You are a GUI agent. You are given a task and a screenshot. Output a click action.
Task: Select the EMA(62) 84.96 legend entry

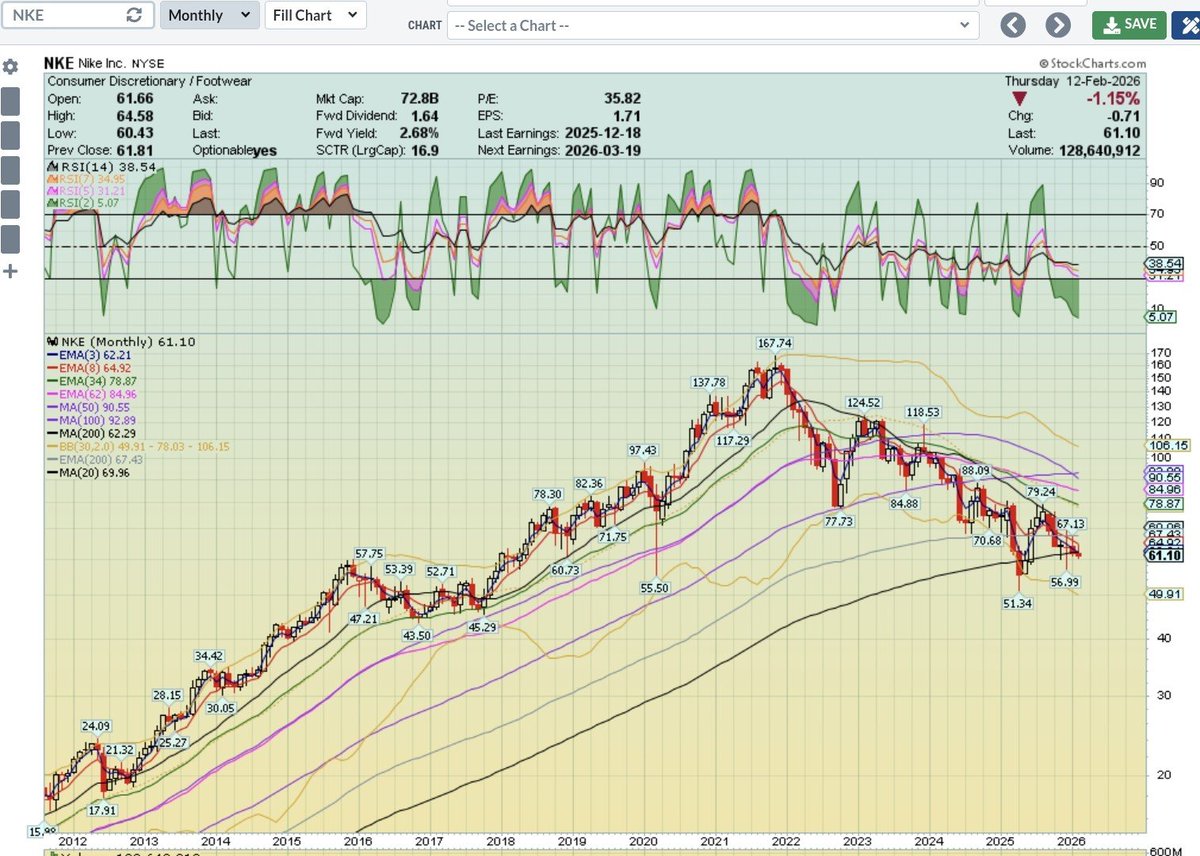pos(91,394)
